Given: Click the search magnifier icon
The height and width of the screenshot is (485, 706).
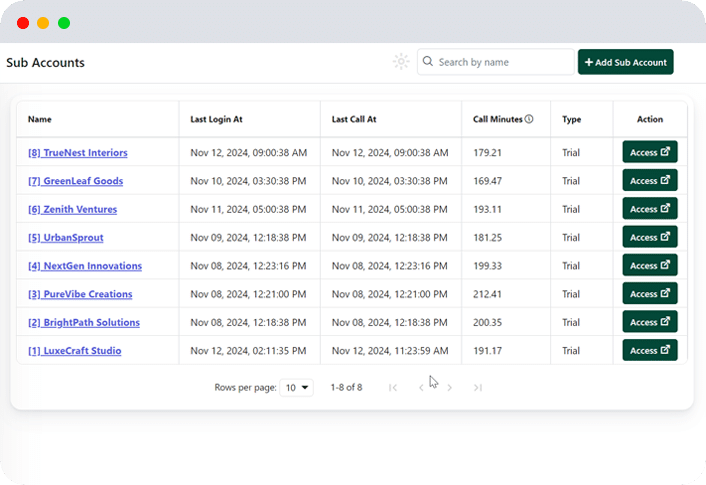Looking at the screenshot, I should coord(428,61).
